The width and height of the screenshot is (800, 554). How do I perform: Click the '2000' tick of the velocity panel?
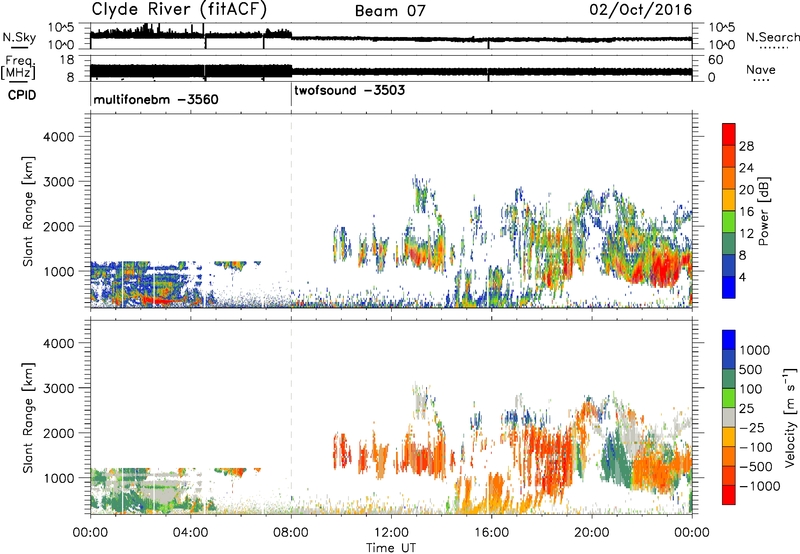tap(58, 433)
